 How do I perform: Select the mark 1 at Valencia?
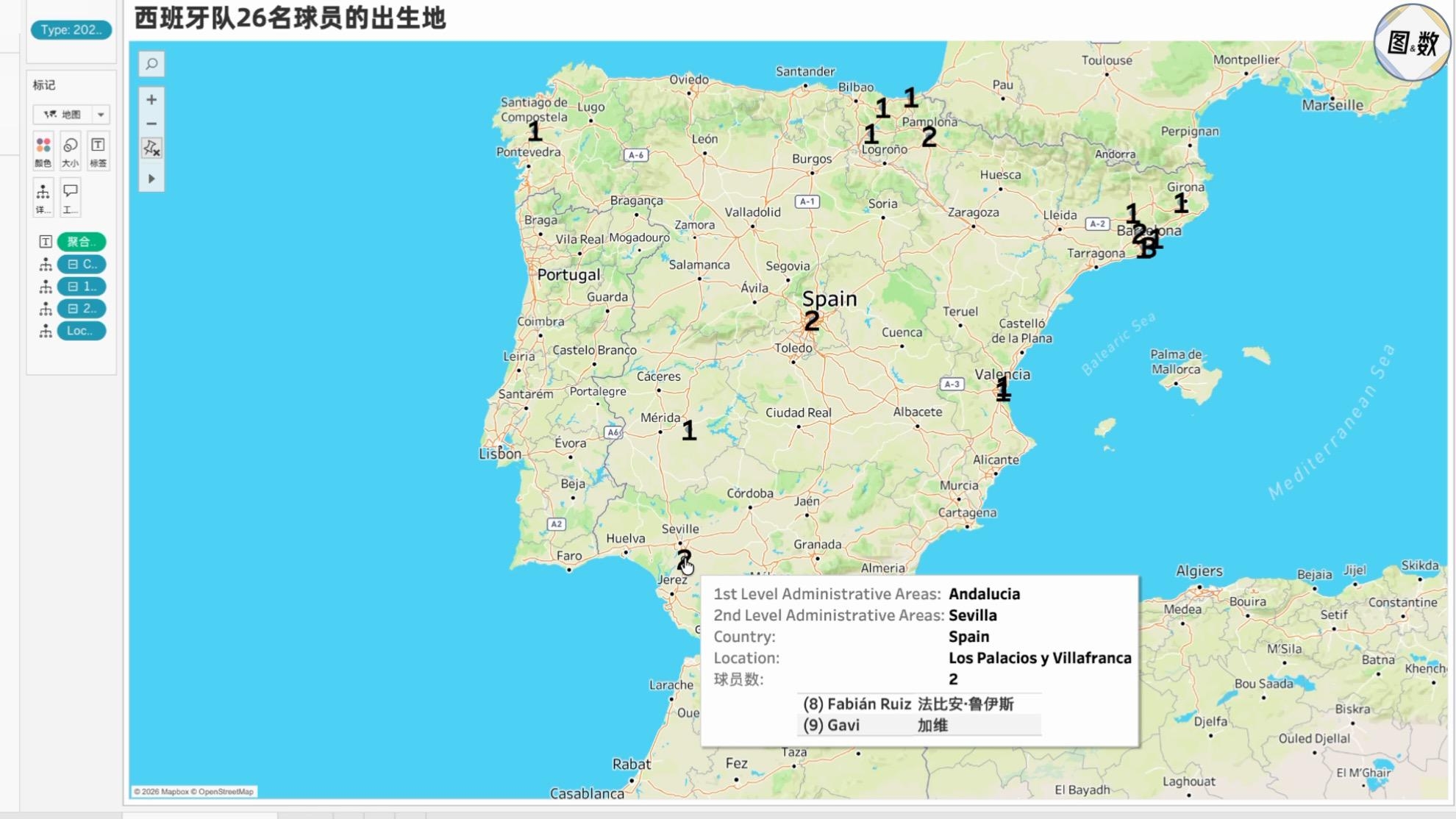1002,389
